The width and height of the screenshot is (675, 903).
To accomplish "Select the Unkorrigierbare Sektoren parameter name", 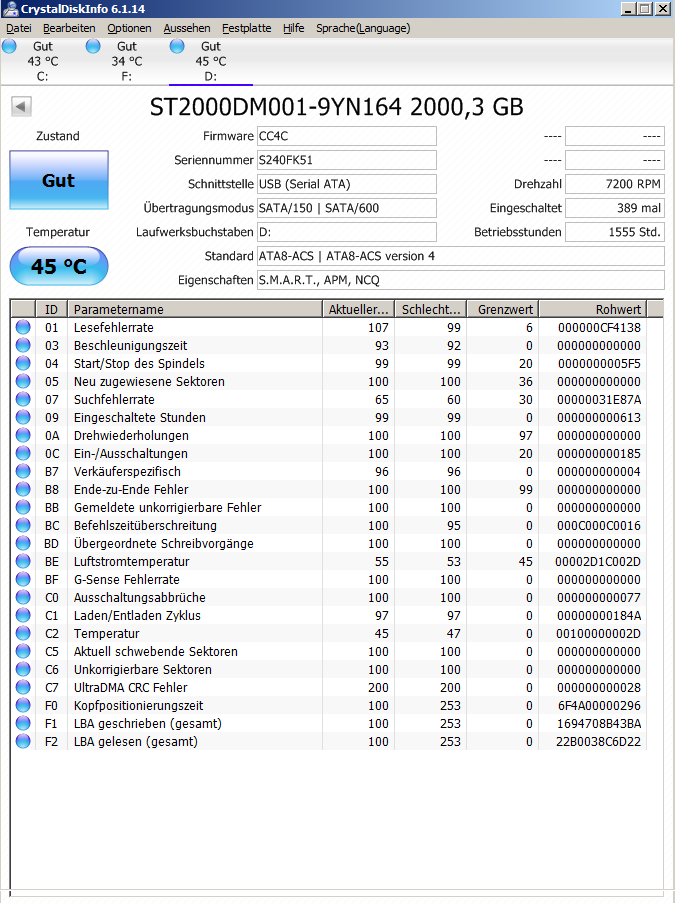I will pyautogui.click(x=142, y=669).
